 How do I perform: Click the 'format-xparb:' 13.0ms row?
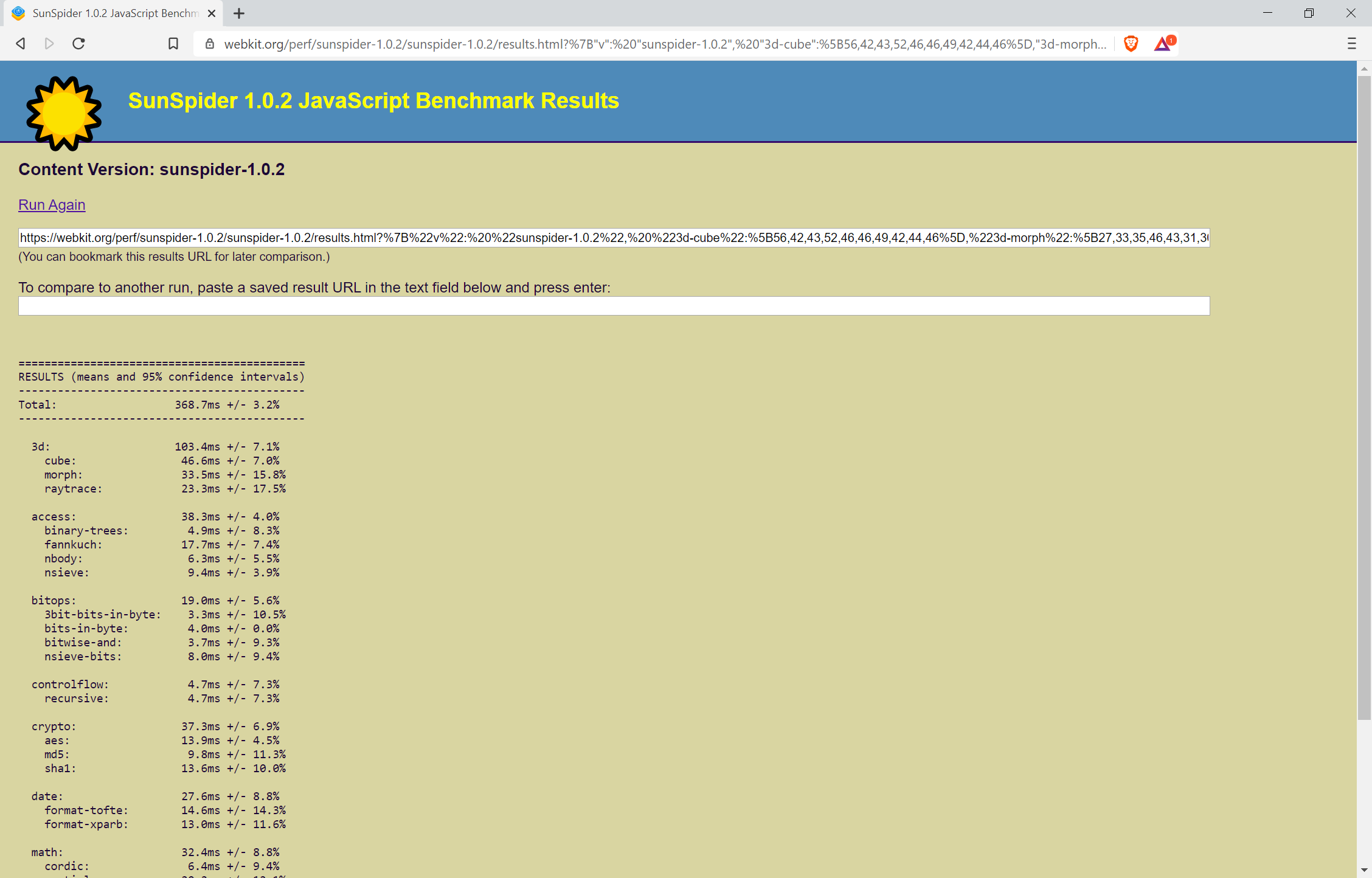coord(165,824)
